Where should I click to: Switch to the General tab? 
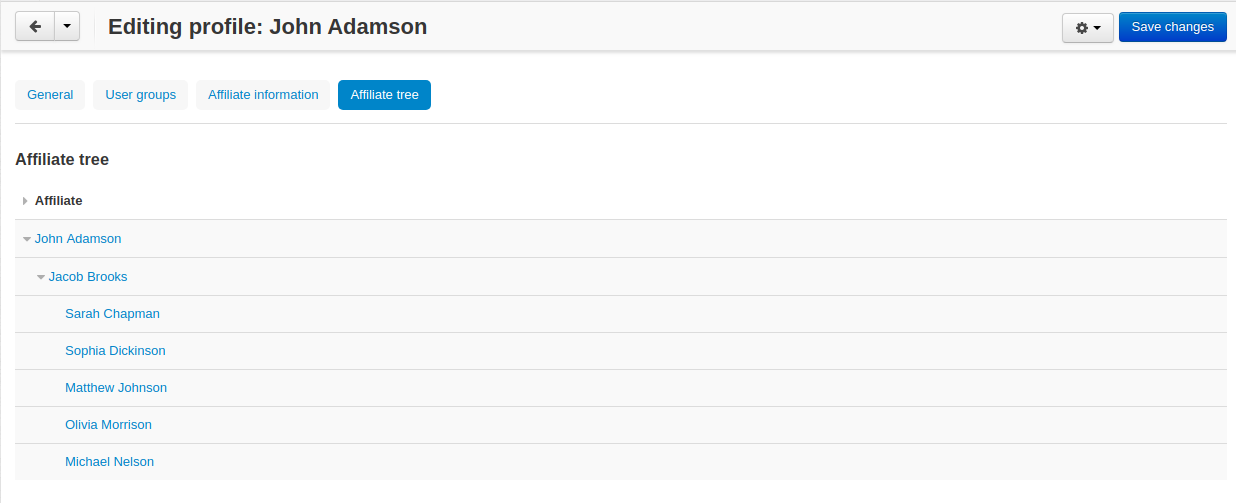(x=50, y=95)
